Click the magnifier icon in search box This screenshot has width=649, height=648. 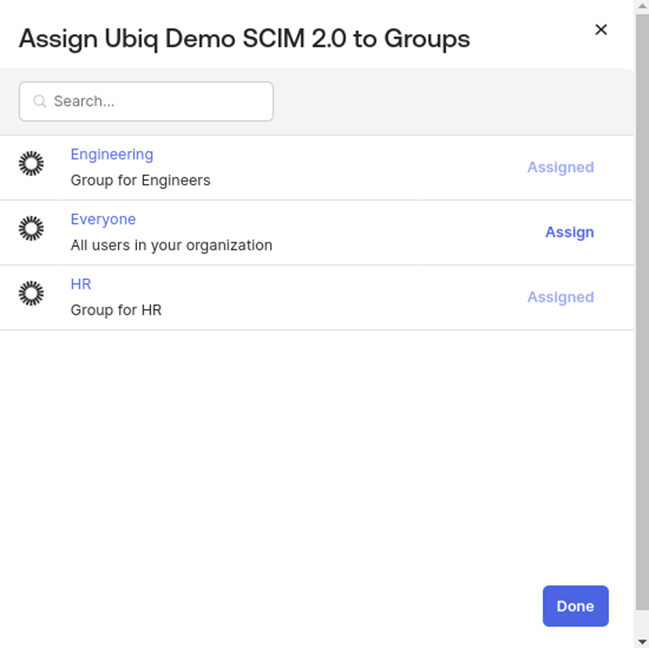(39, 101)
